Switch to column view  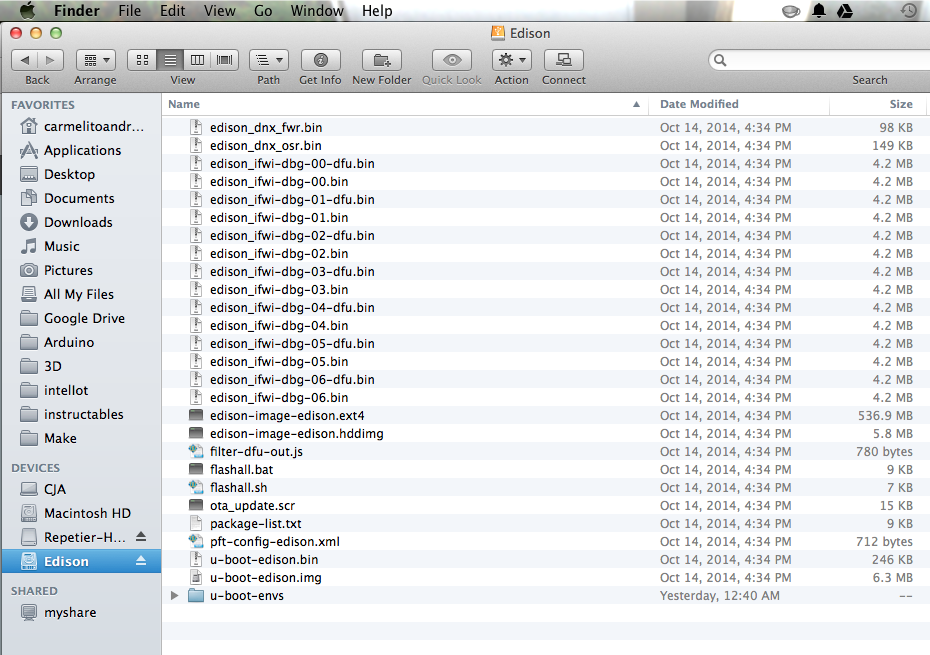198,60
